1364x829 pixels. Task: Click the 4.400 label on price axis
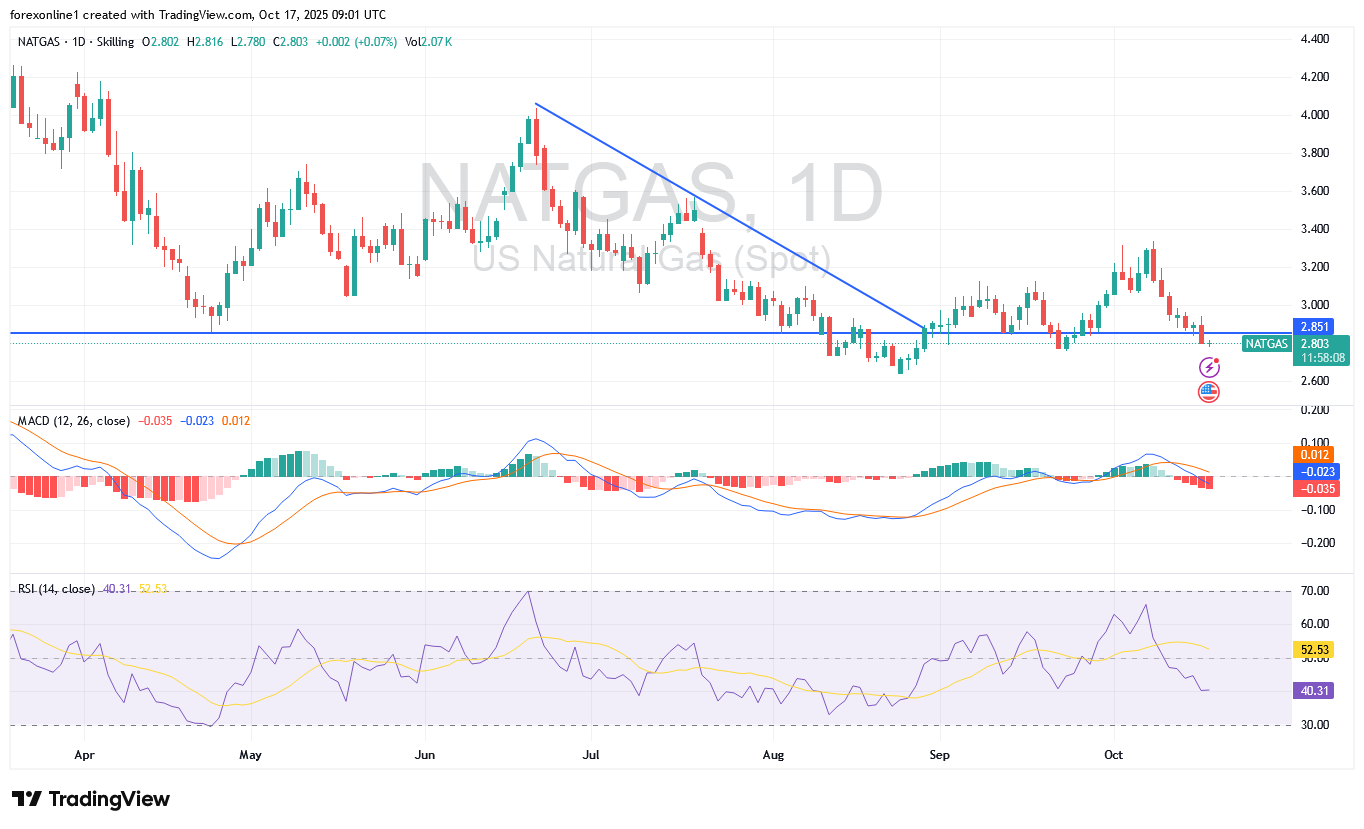pos(1313,39)
